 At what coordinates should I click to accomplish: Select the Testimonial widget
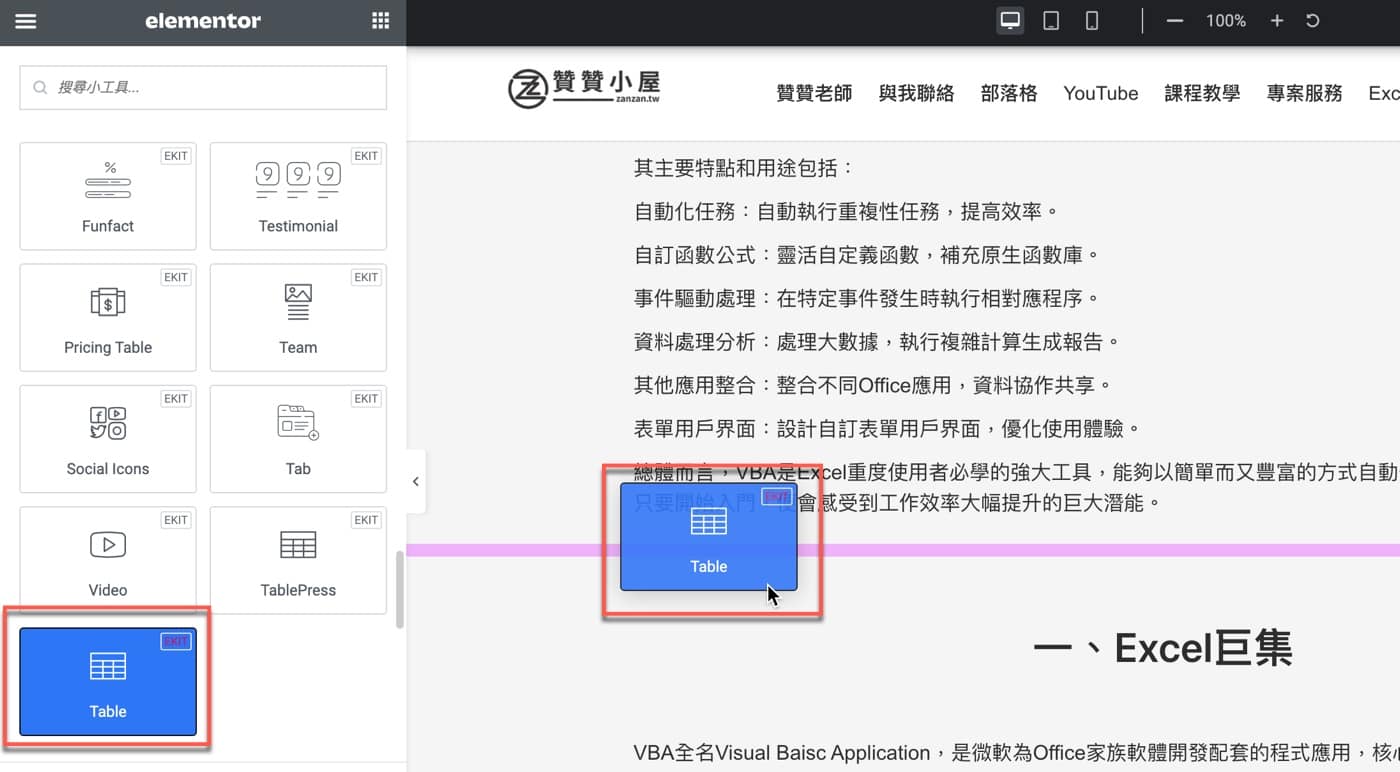298,196
